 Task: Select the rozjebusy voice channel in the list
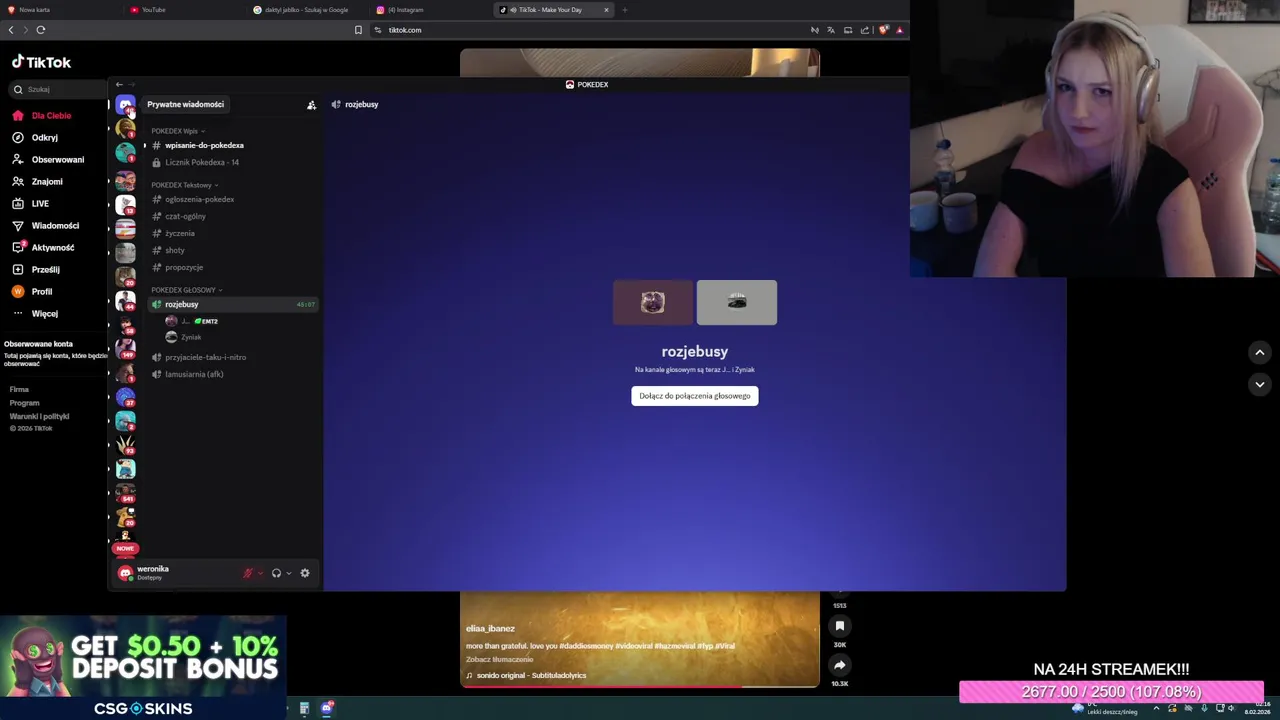tap(232, 304)
